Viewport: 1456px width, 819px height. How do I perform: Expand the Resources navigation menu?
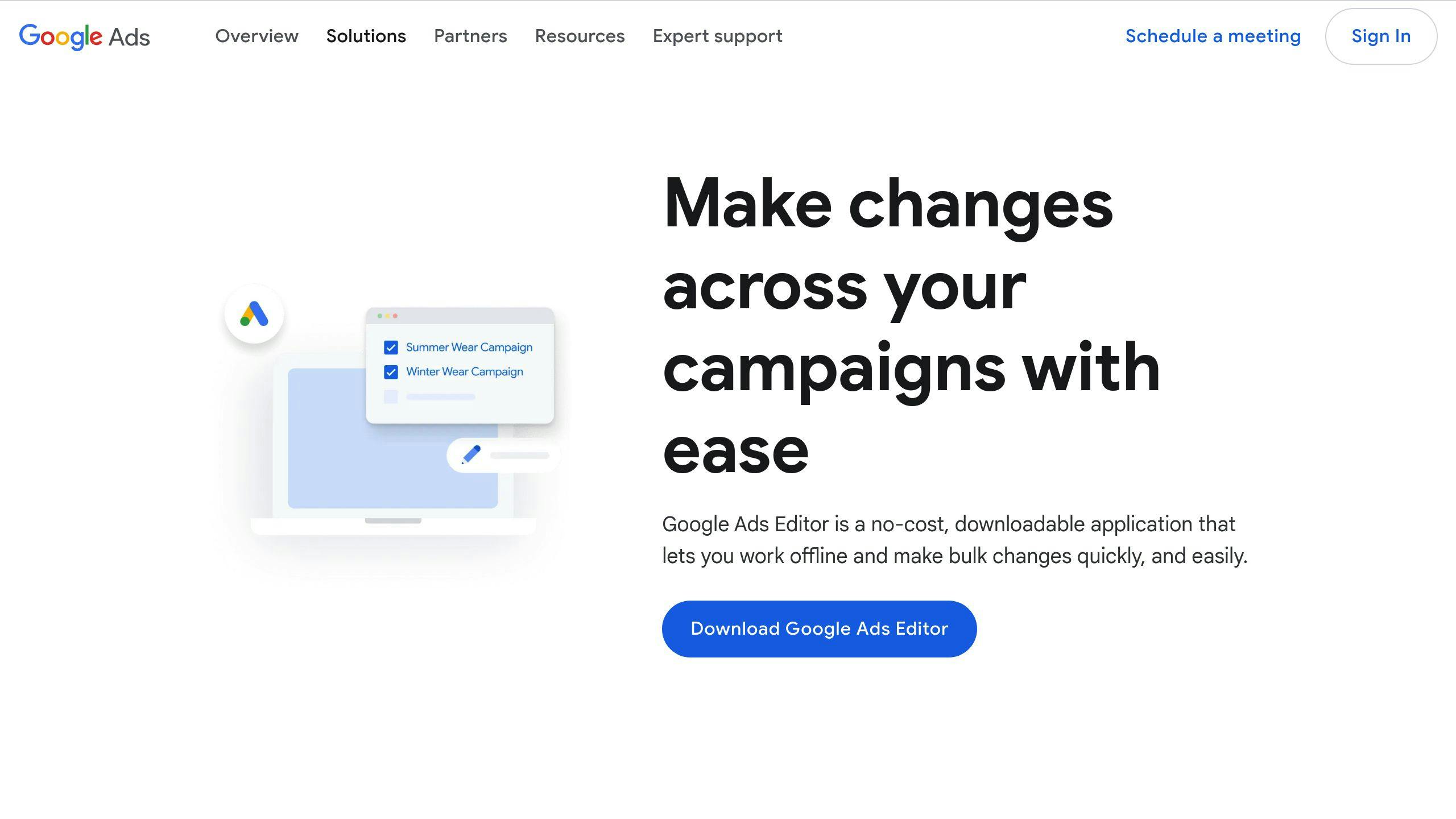pyautogui.click(x=580, y=36)
